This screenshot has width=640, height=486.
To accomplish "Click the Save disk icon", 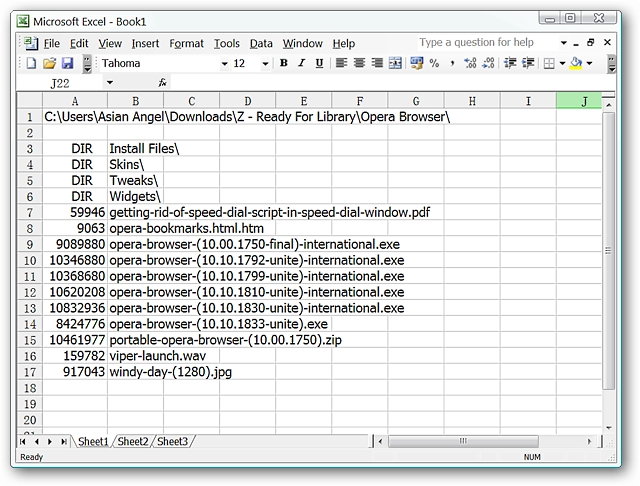I will point(67,63).
